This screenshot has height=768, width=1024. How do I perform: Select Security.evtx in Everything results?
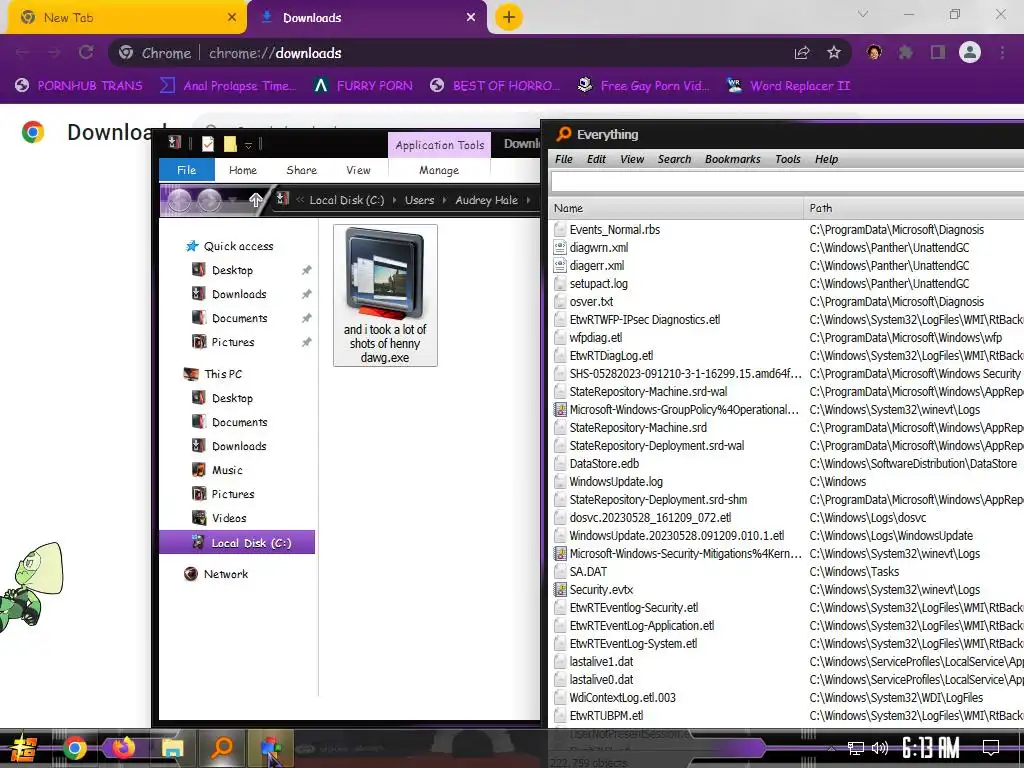601,590
